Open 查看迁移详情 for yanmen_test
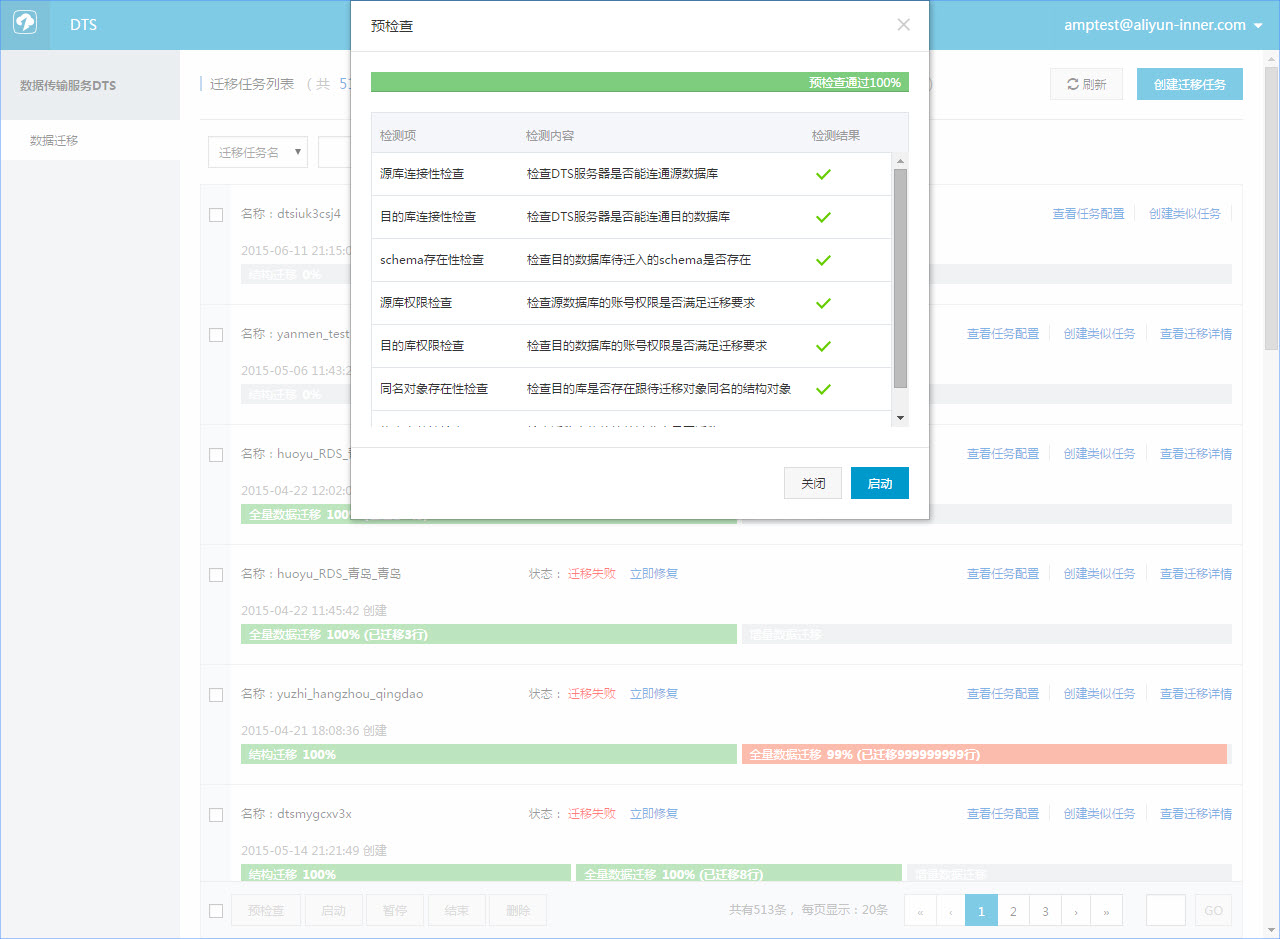 1196,334
